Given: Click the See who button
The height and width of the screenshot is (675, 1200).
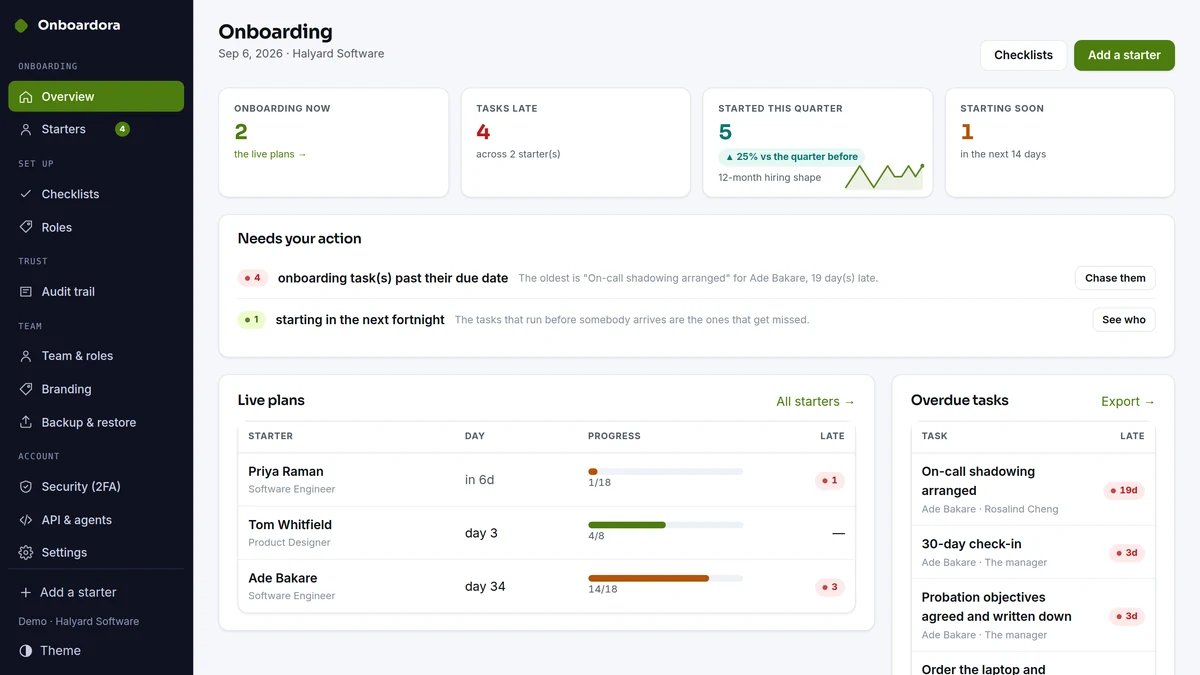Looking at the screenshot, I should (x=1124, y=320).
